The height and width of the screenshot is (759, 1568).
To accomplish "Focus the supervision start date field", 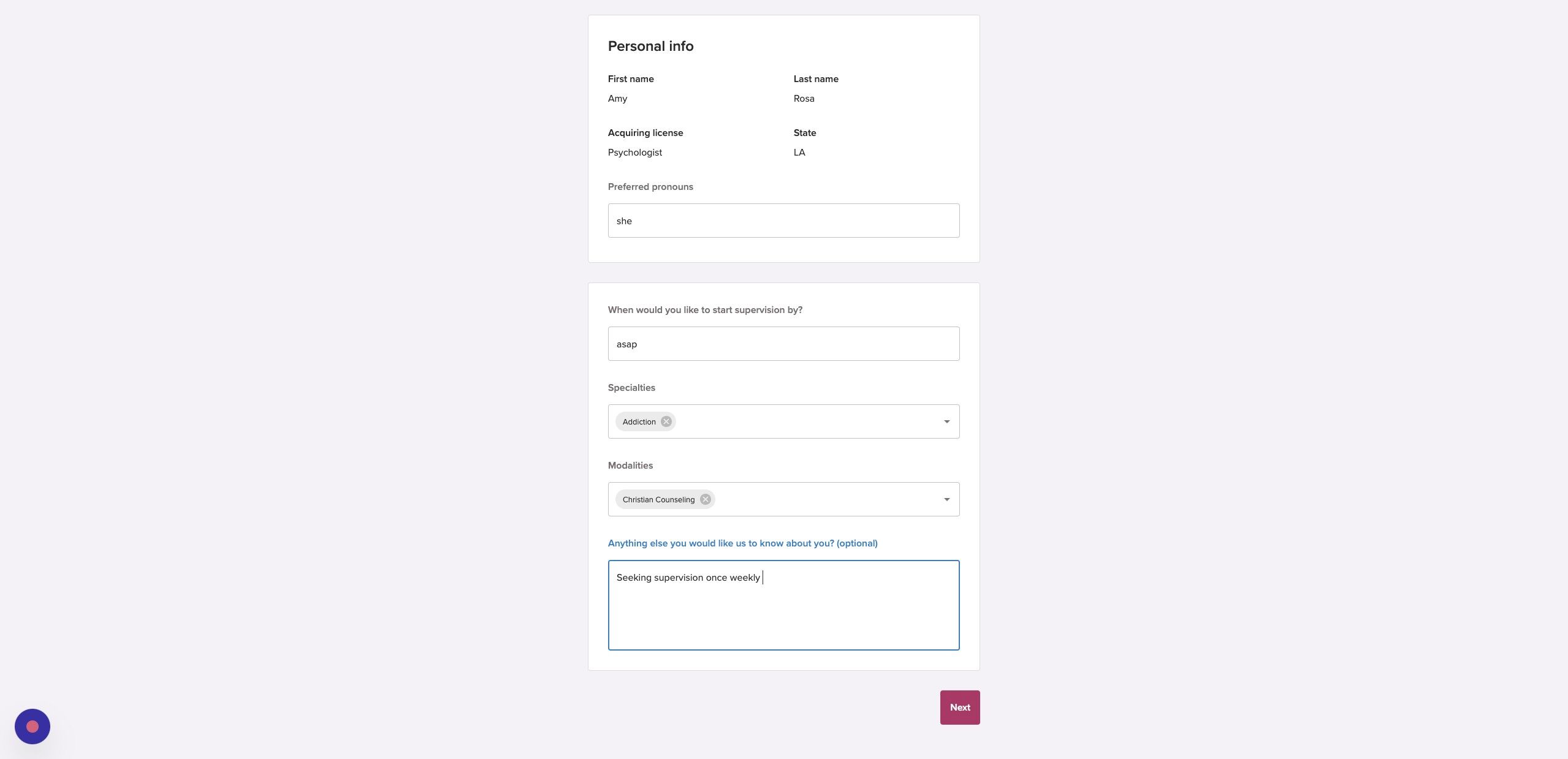I will pos(783,344).
